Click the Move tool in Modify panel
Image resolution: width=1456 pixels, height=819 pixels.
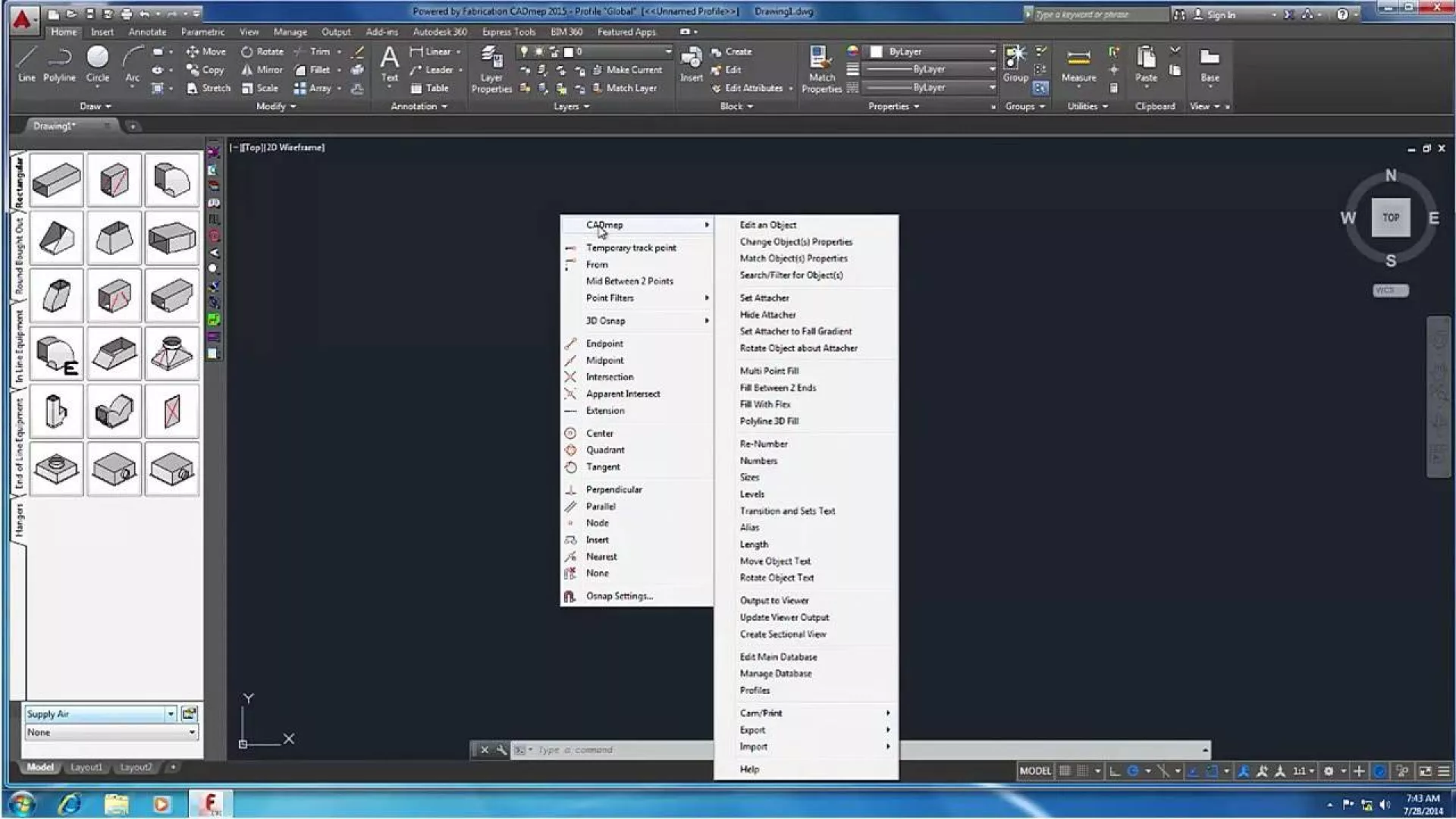point(206,52)
